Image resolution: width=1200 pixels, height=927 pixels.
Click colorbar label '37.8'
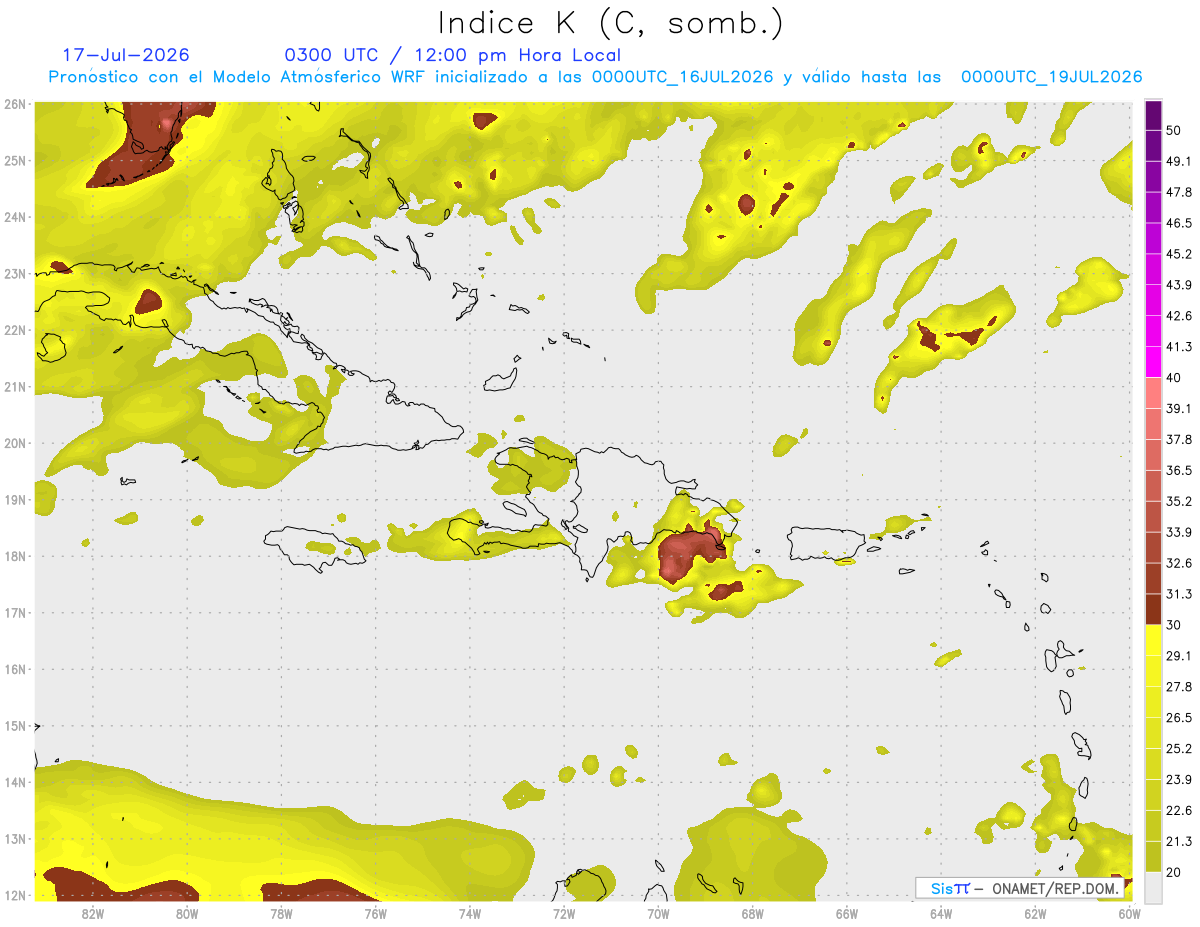(x=1179, y=439)
